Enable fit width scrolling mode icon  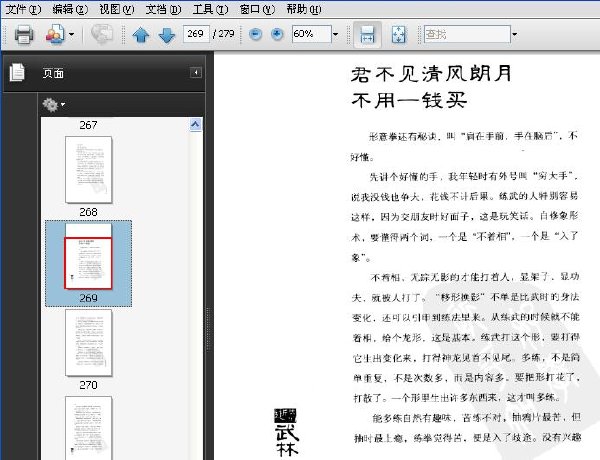point(367,34)
